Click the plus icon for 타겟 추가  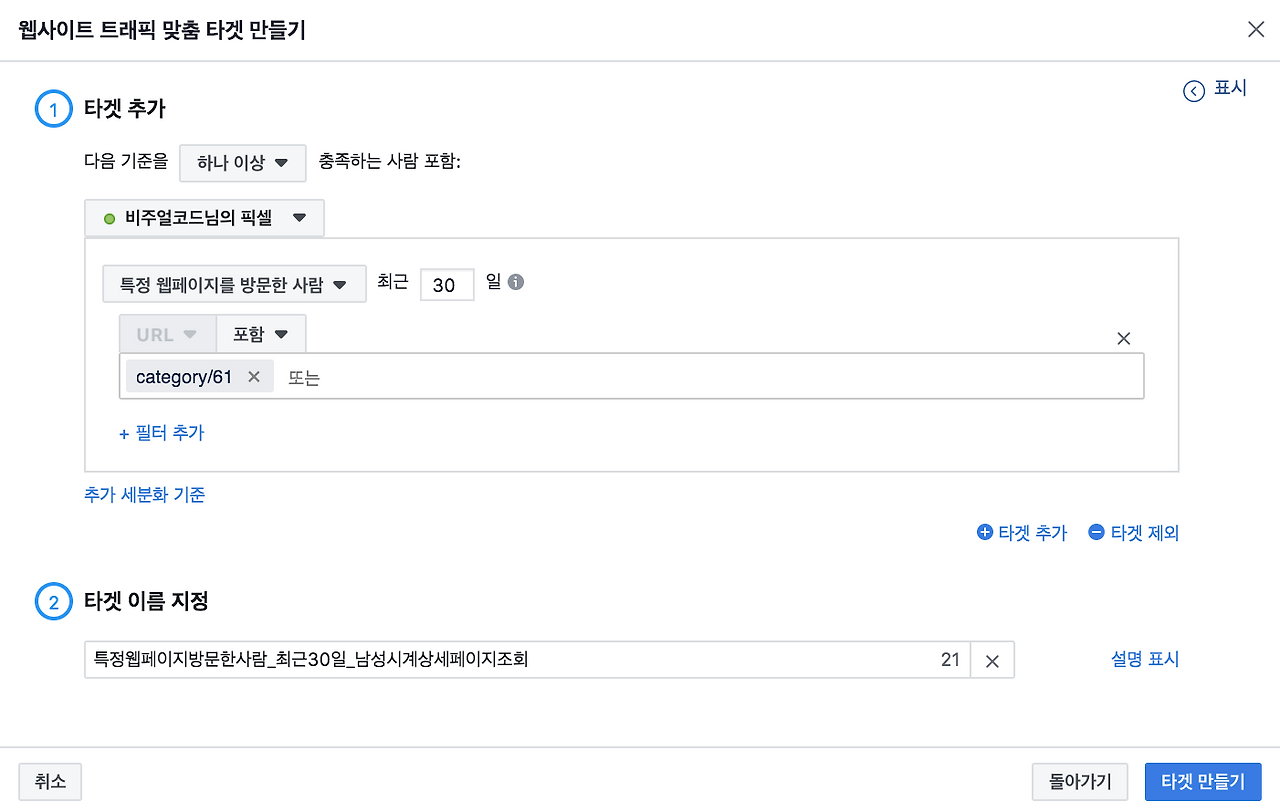point(984,532)
